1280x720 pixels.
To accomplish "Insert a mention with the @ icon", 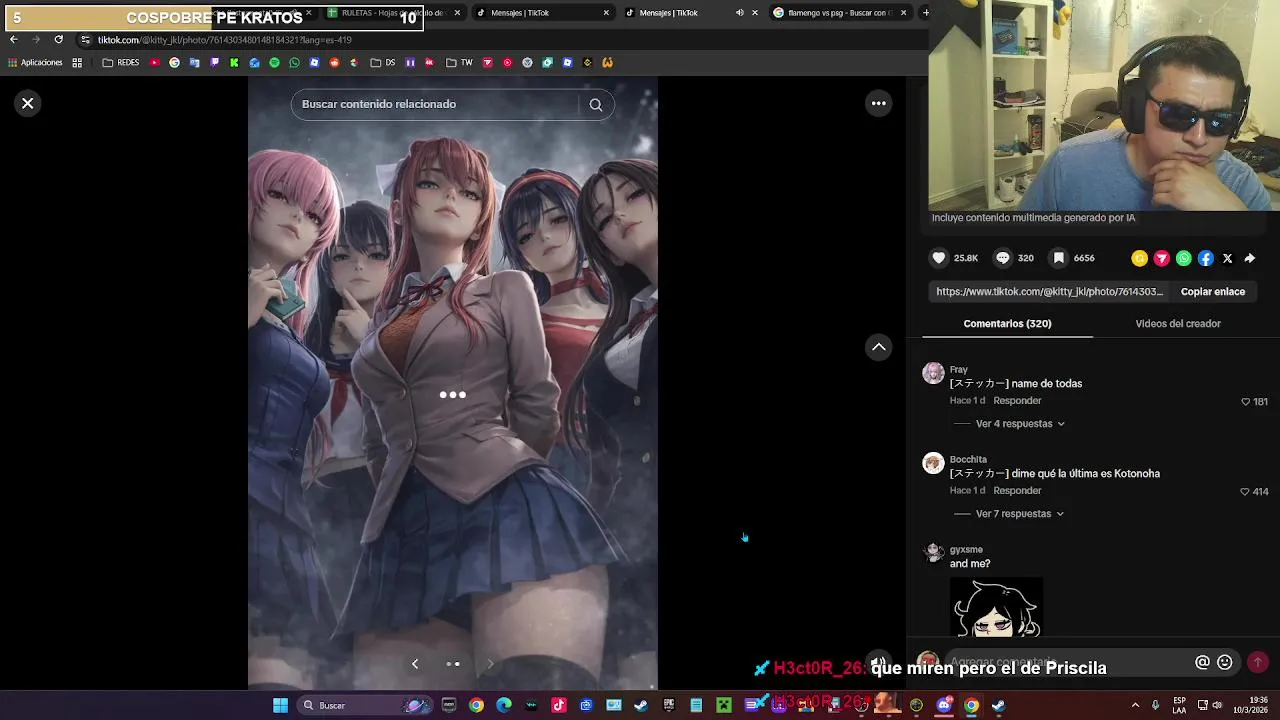I will (x=1202, y=662).
